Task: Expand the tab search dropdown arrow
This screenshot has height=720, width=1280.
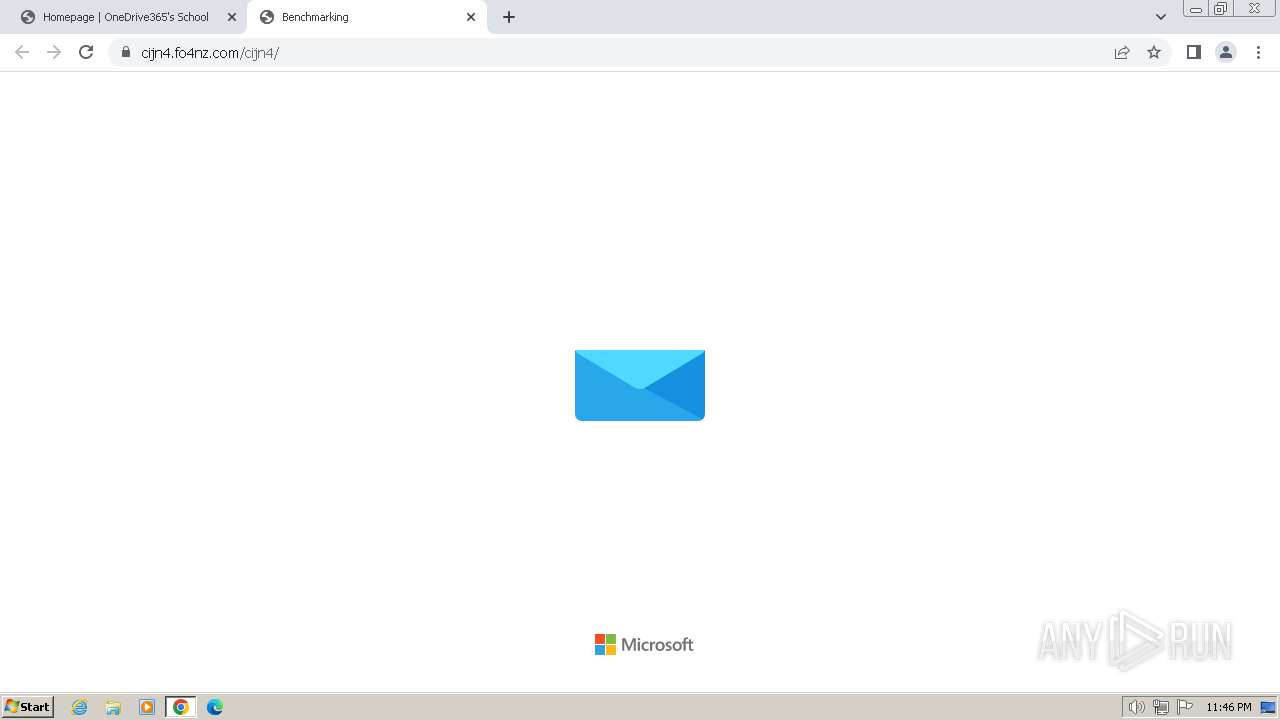Action: (1161, 17)
